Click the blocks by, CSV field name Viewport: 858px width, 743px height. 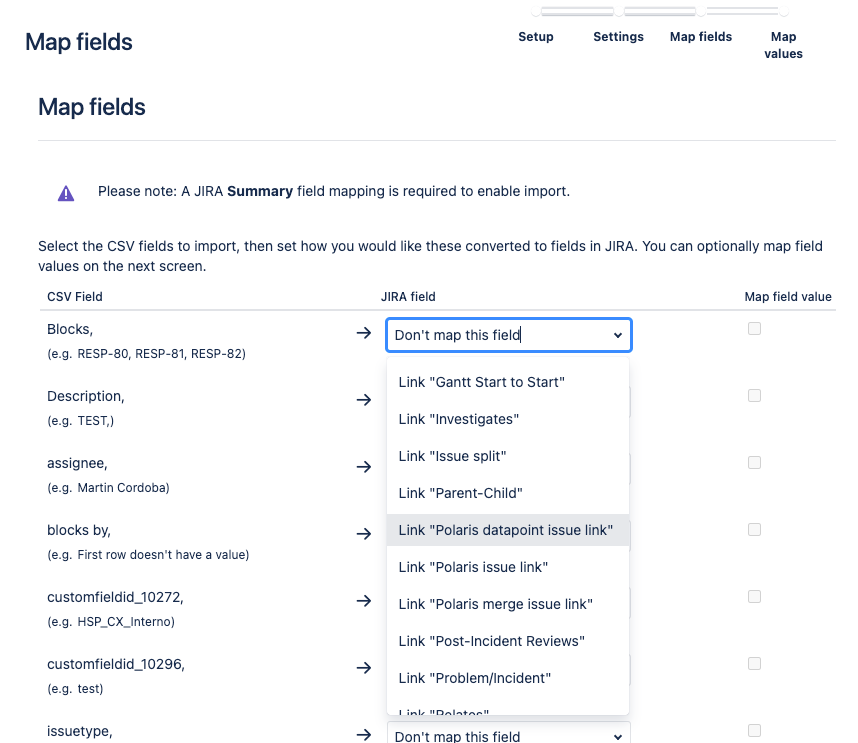(x=79, y=530)
